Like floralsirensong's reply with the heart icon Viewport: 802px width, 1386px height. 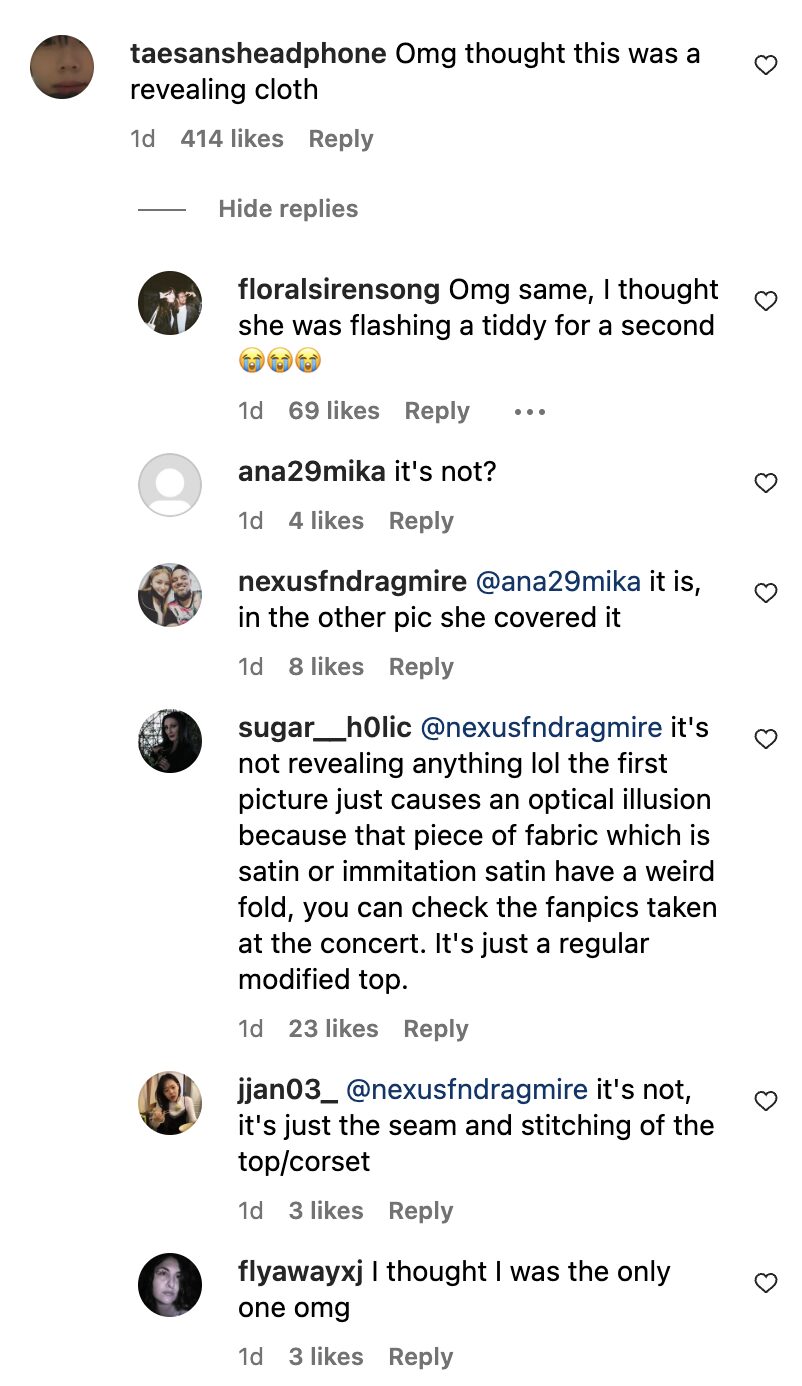pyautogui.click(x=765, y=301)
